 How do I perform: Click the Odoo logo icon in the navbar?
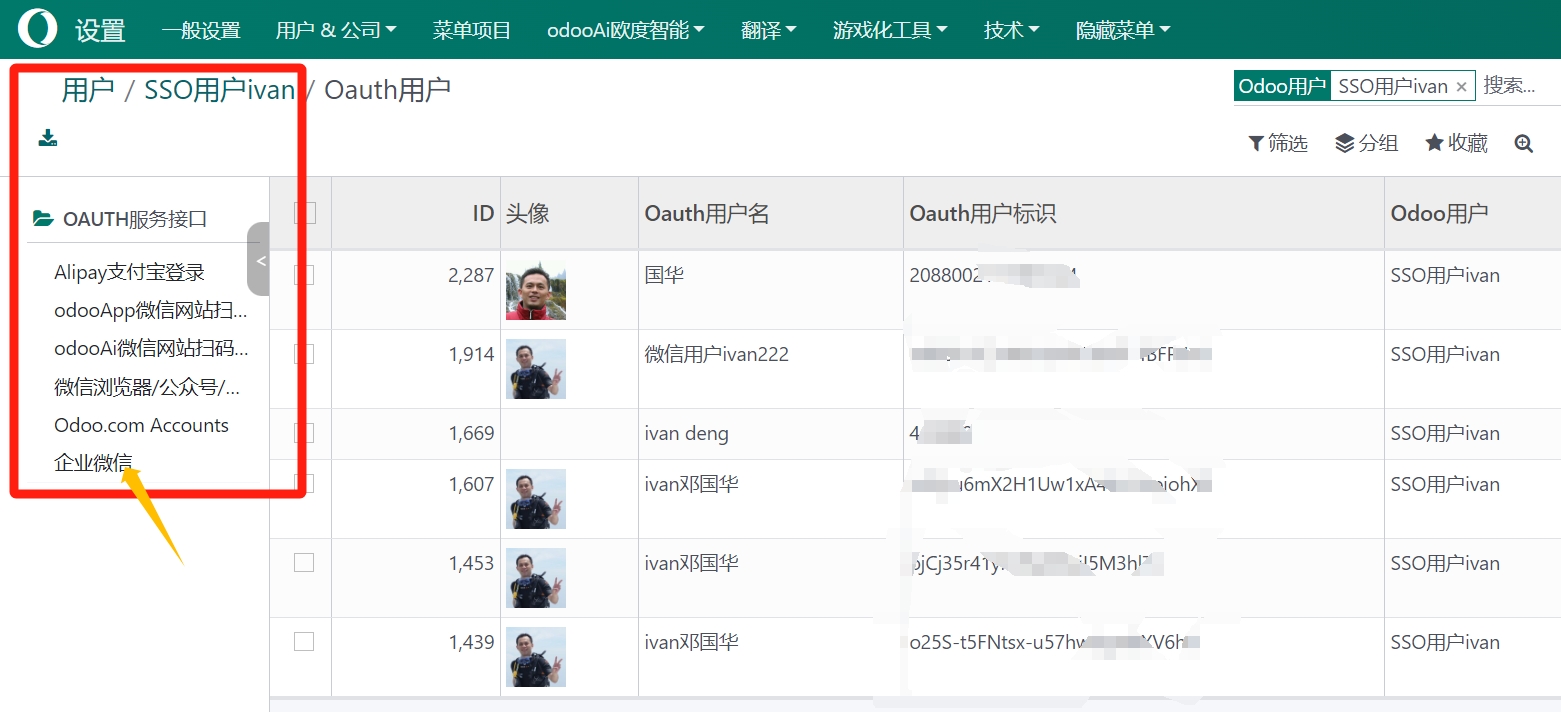tap(38, 29)
